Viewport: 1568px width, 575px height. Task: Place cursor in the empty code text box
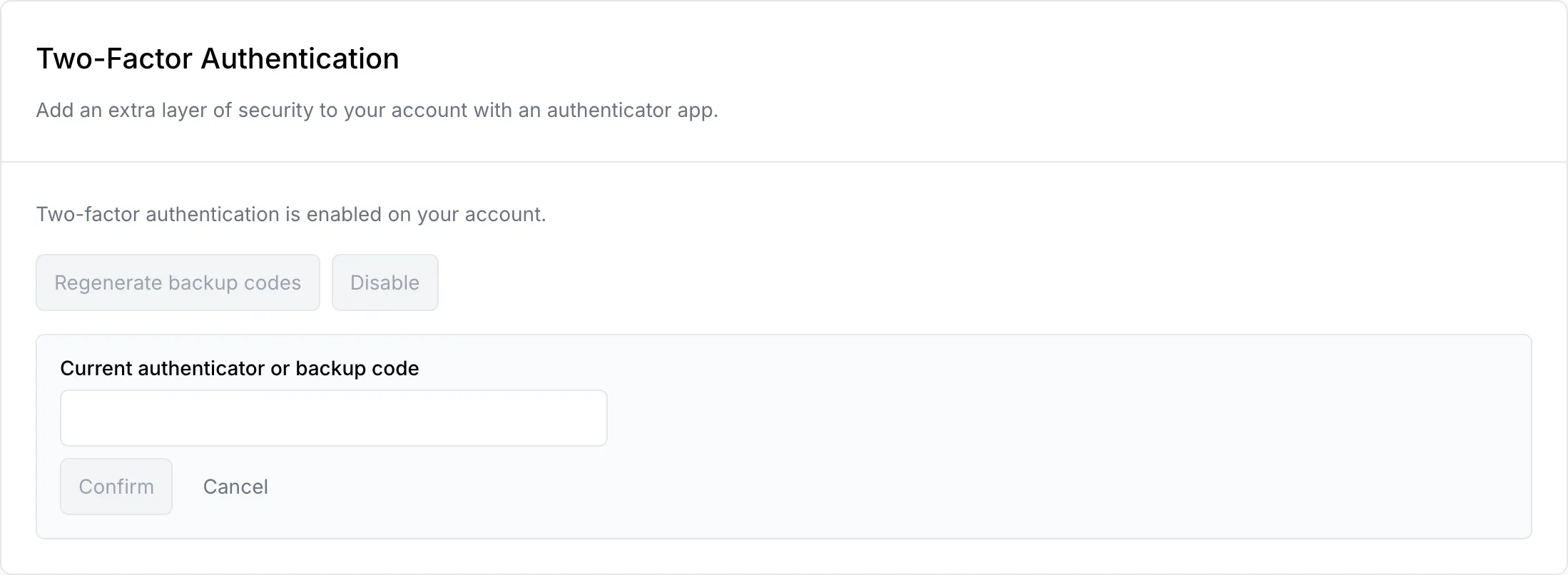click(x=334, y=418)
